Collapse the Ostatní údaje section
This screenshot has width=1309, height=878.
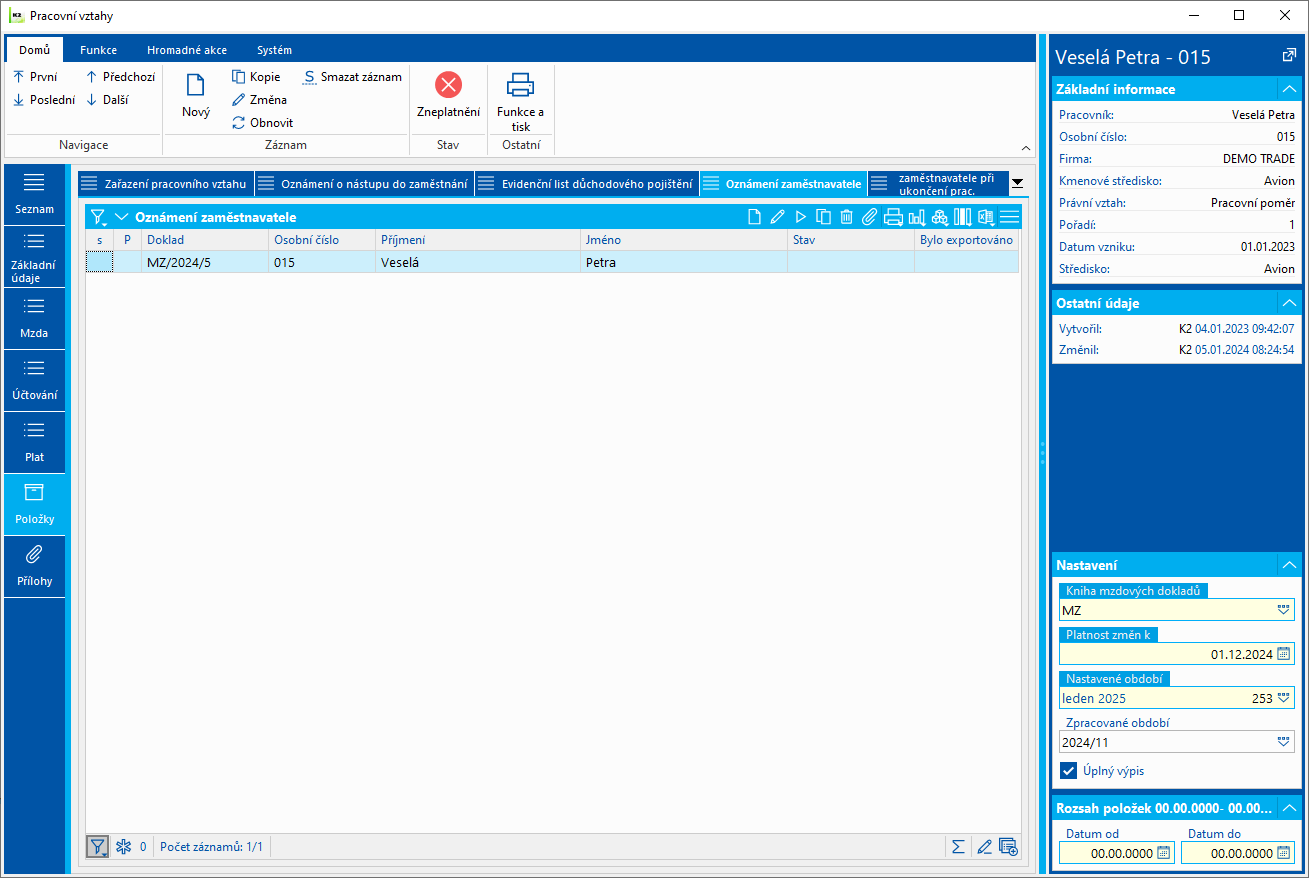click(1289, 303)
